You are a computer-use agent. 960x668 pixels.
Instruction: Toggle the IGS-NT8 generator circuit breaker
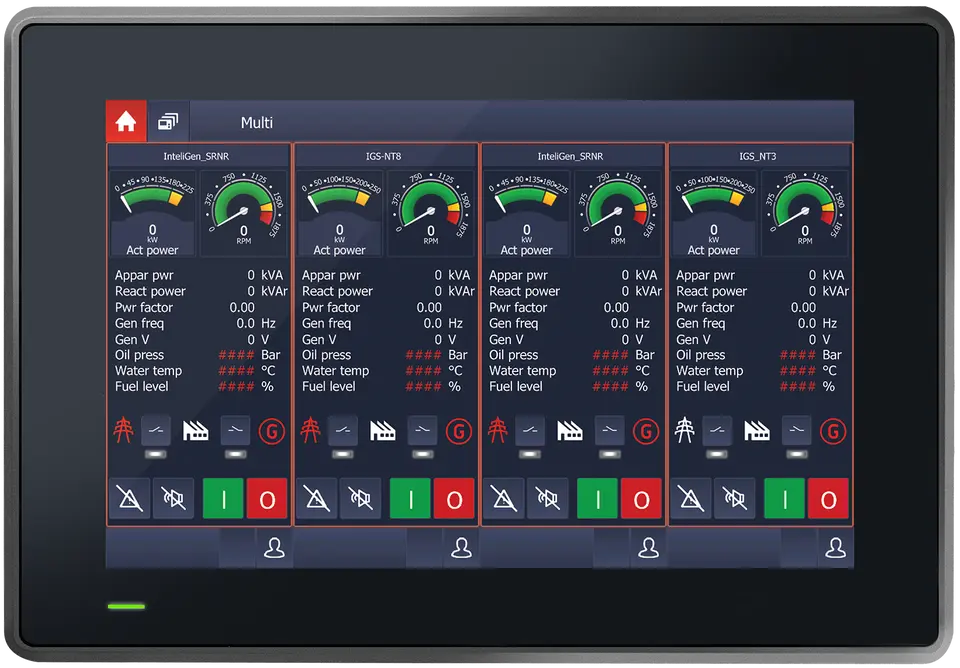pyautogui.click(x=422, y=430)
